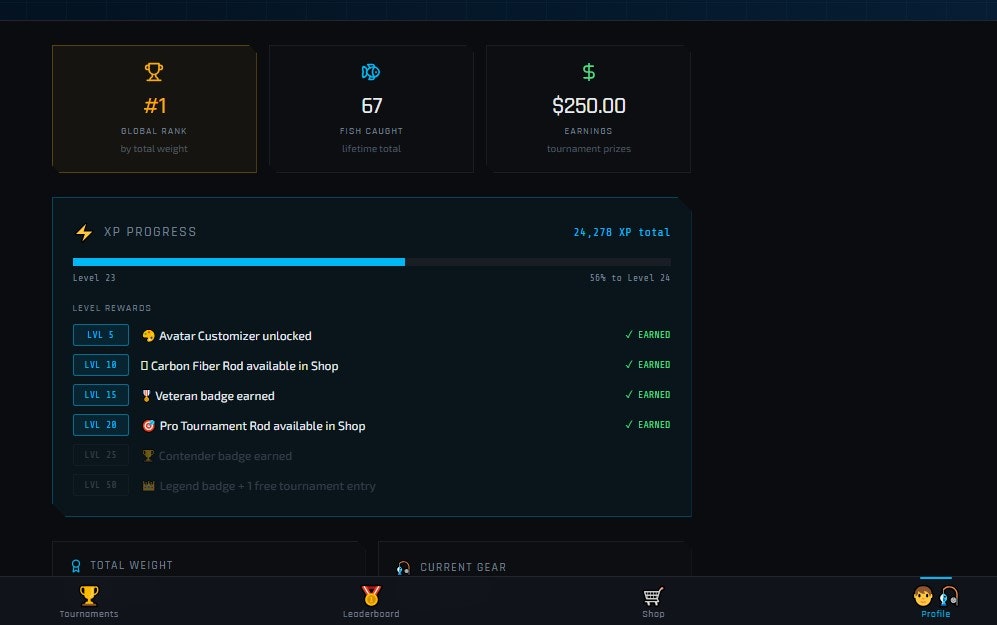This screenshot has width=997, height=625.
Task: Open the Tournaments tab
Action: (89, 601)
